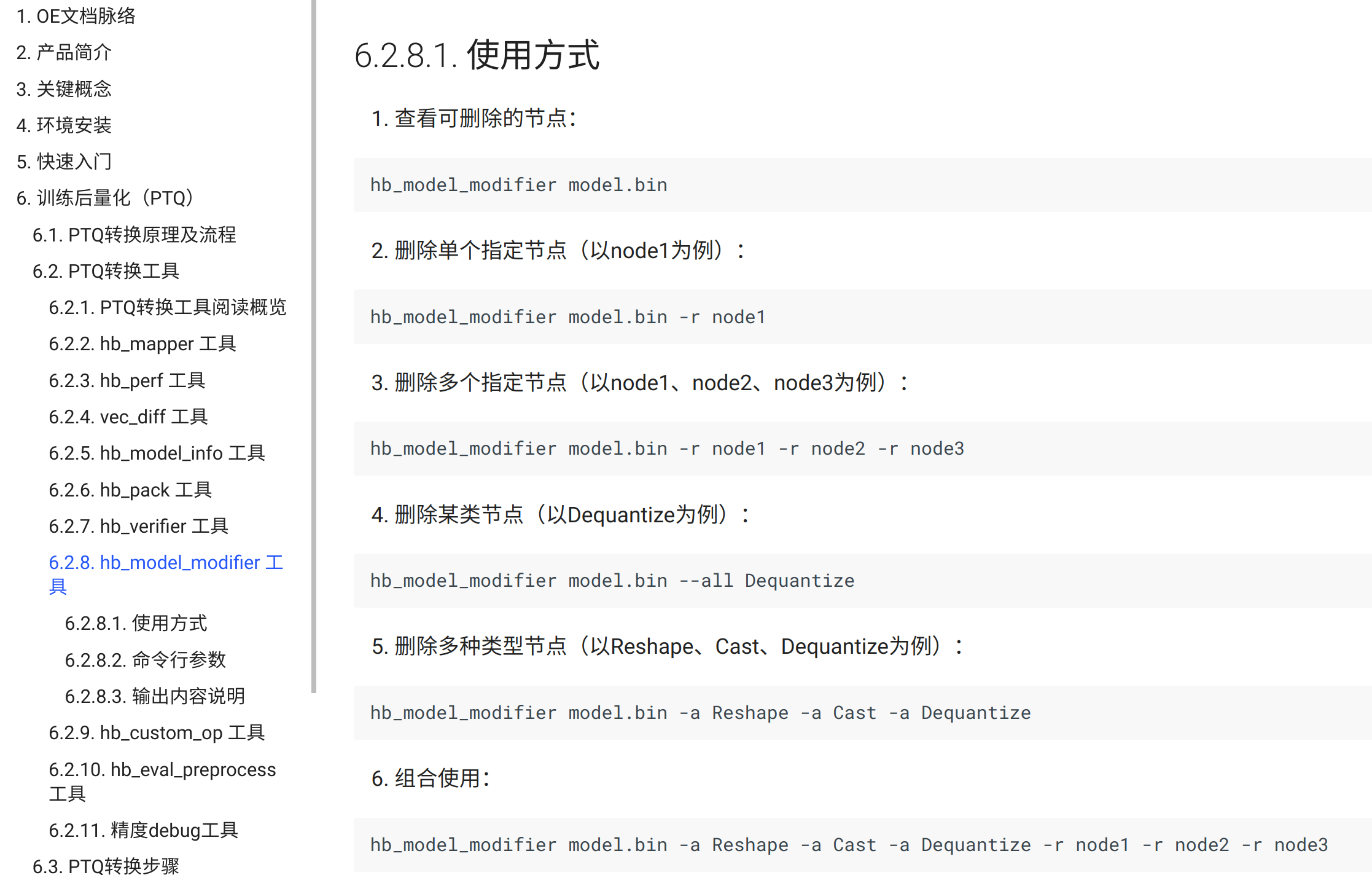1372x875 pixels.
Task: Go to 产品简介 section
Action: click(x=64, y=52)
